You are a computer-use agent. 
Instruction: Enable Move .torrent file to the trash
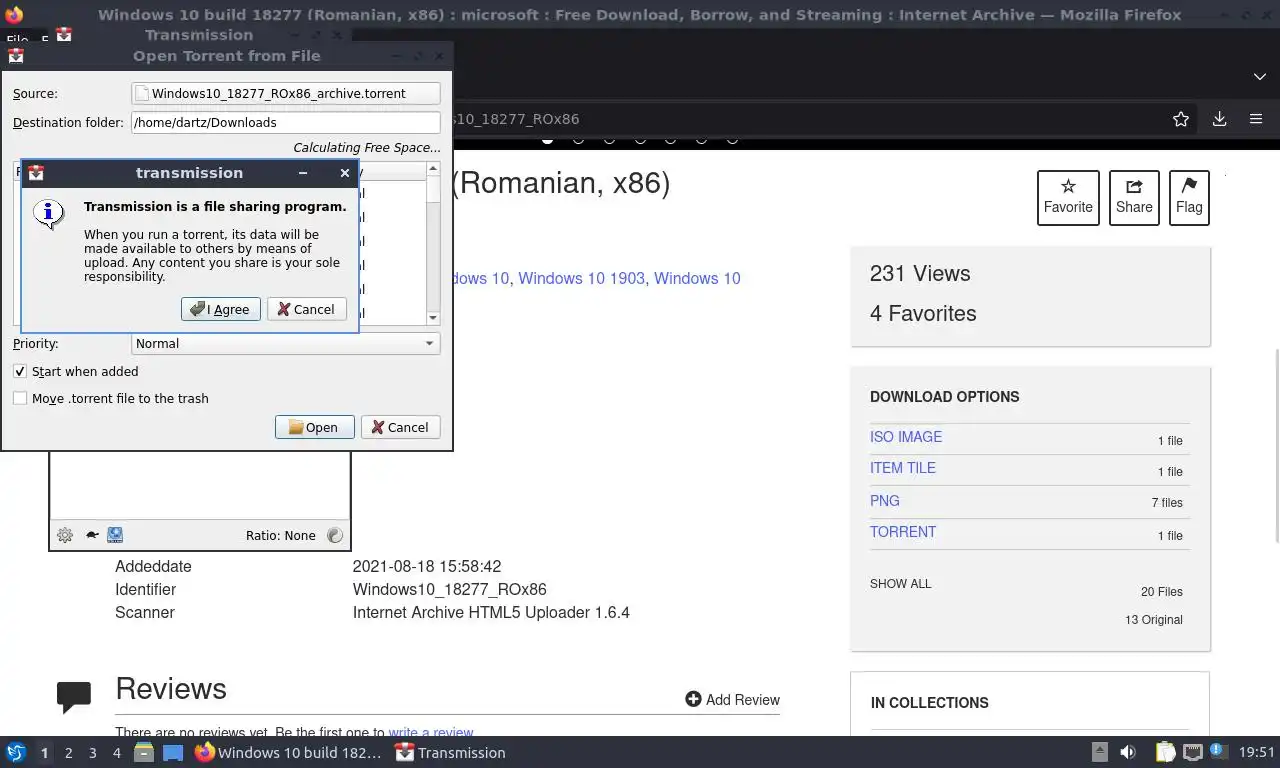[x=20, y=398]
